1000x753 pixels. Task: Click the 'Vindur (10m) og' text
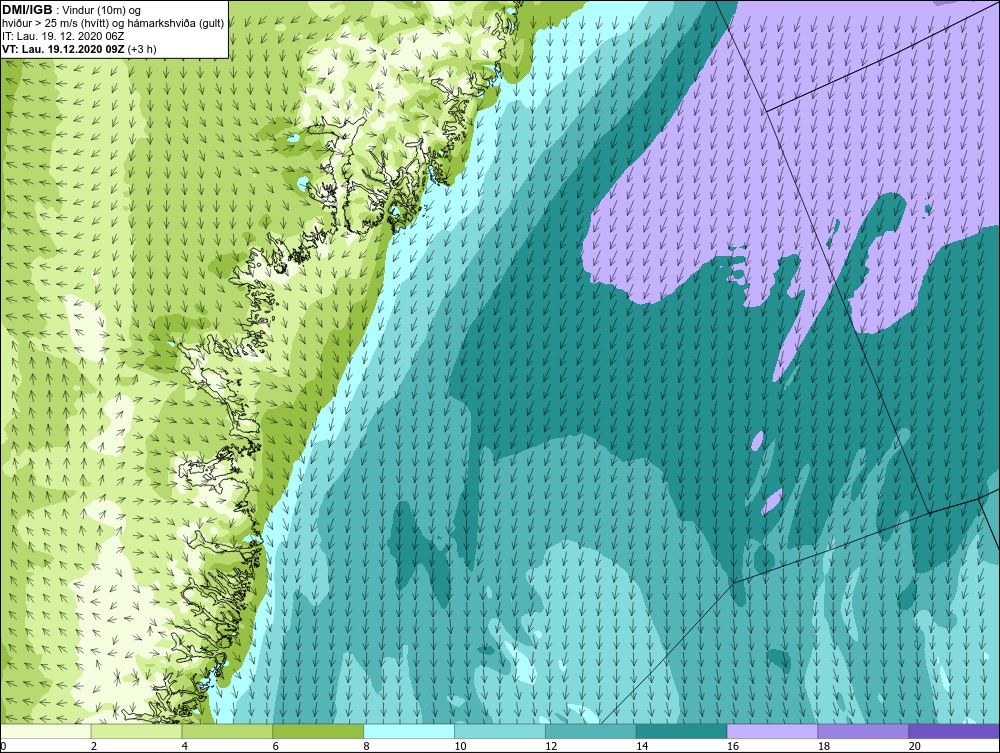coord(102,11)
